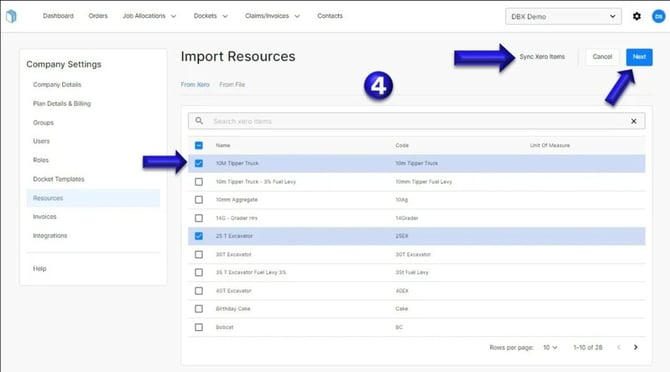The height and width of the screenshot is (372, 670).
Task: Click the 25EX code cell
Action: tap(401, 236)
